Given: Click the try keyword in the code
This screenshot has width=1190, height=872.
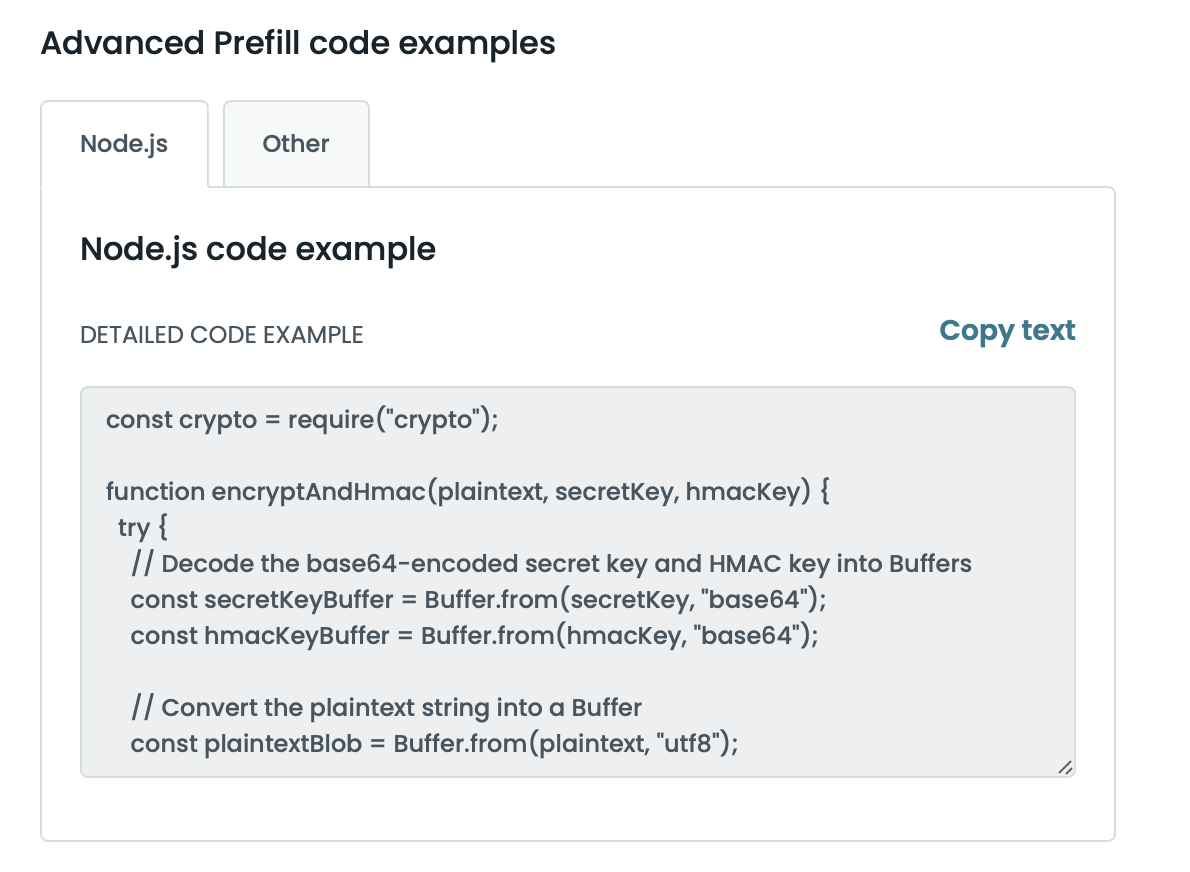Looking at the screenshot, I should (134, 528).
